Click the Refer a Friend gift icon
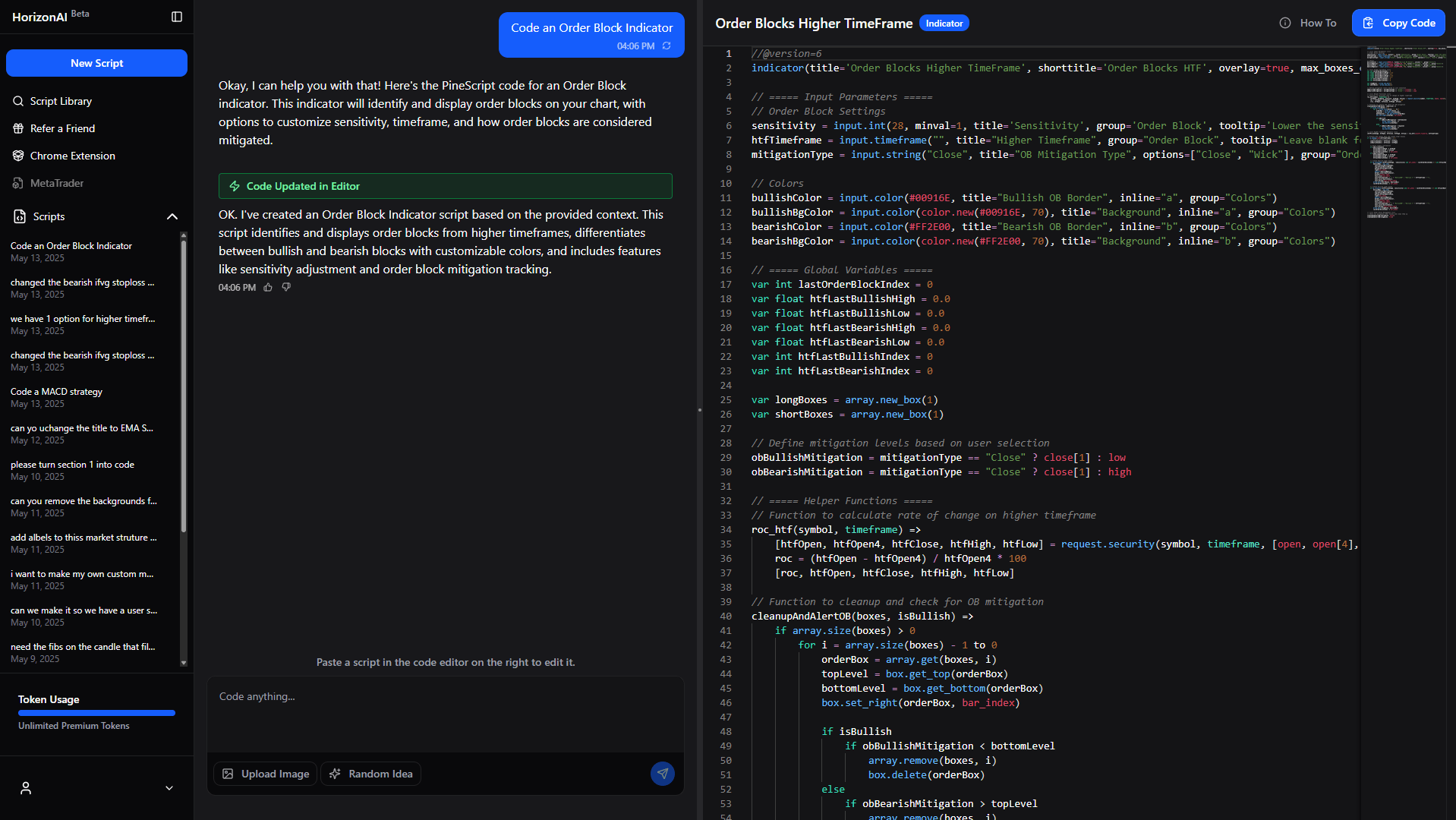Image resolution: width=1456 pixels, height=820 pixels. pyautogui.click(x=18, y=128)
